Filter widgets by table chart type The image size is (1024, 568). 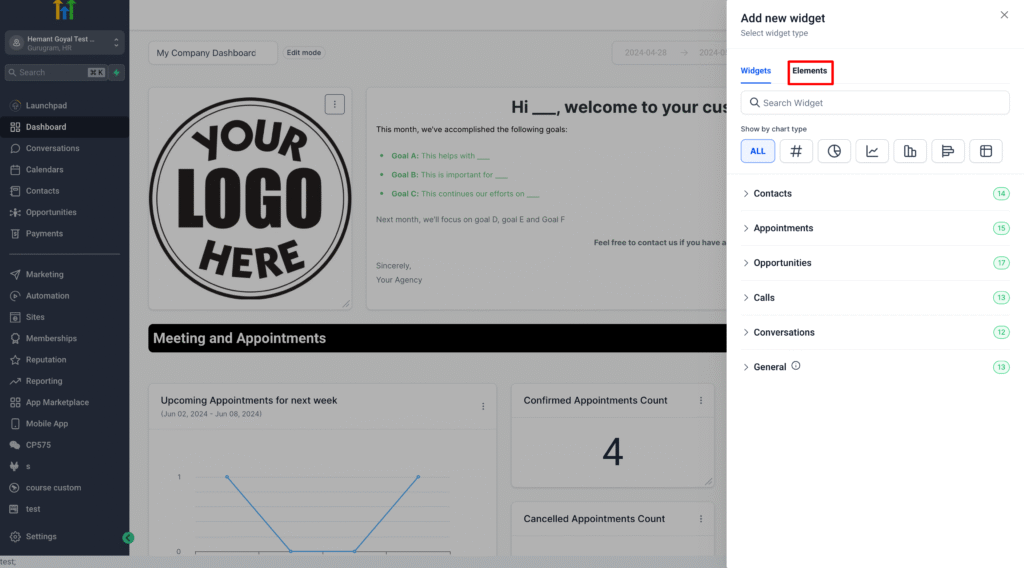pos(986,151)
